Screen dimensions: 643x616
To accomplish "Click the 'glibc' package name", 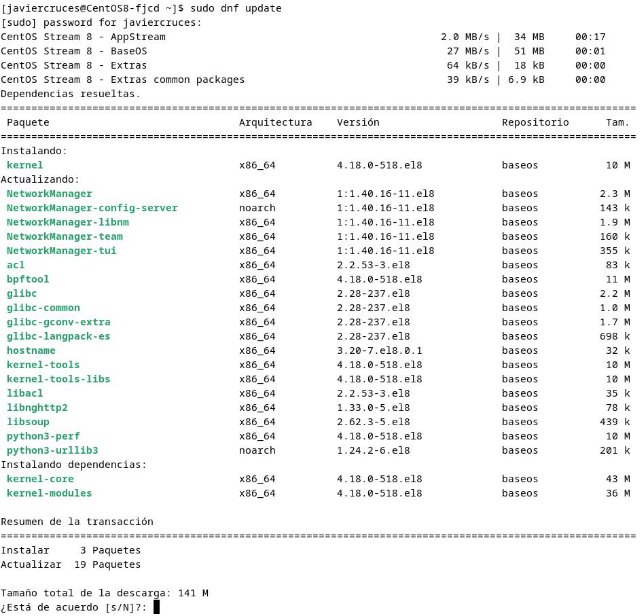I will pos(22,294).
